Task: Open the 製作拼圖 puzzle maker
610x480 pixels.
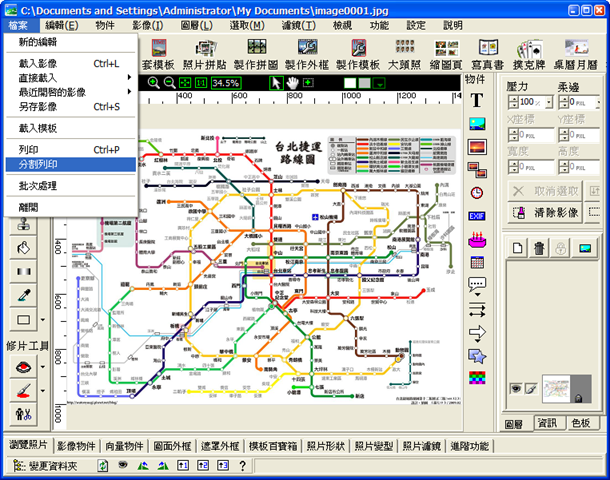Action: 256,54
